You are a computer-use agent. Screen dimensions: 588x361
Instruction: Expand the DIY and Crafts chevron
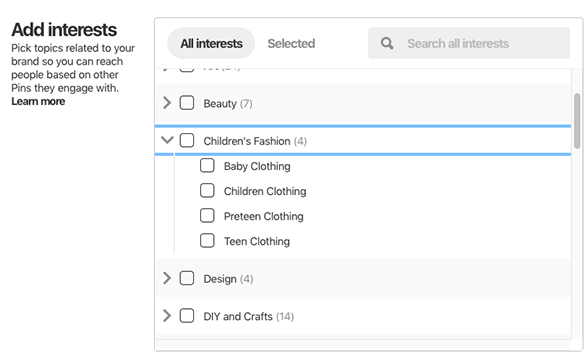pyautogui.click(x=167, y=316)
